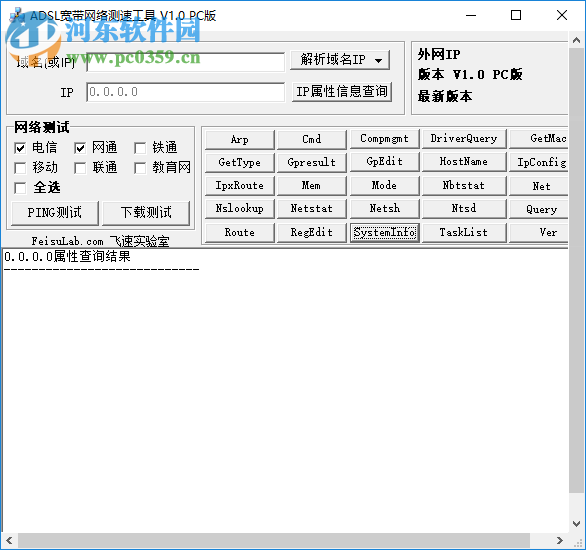Viewport: 586px width, 550px height.
Task: Click the IP属性信息查询 button
Action: click(x=342, y=92)
